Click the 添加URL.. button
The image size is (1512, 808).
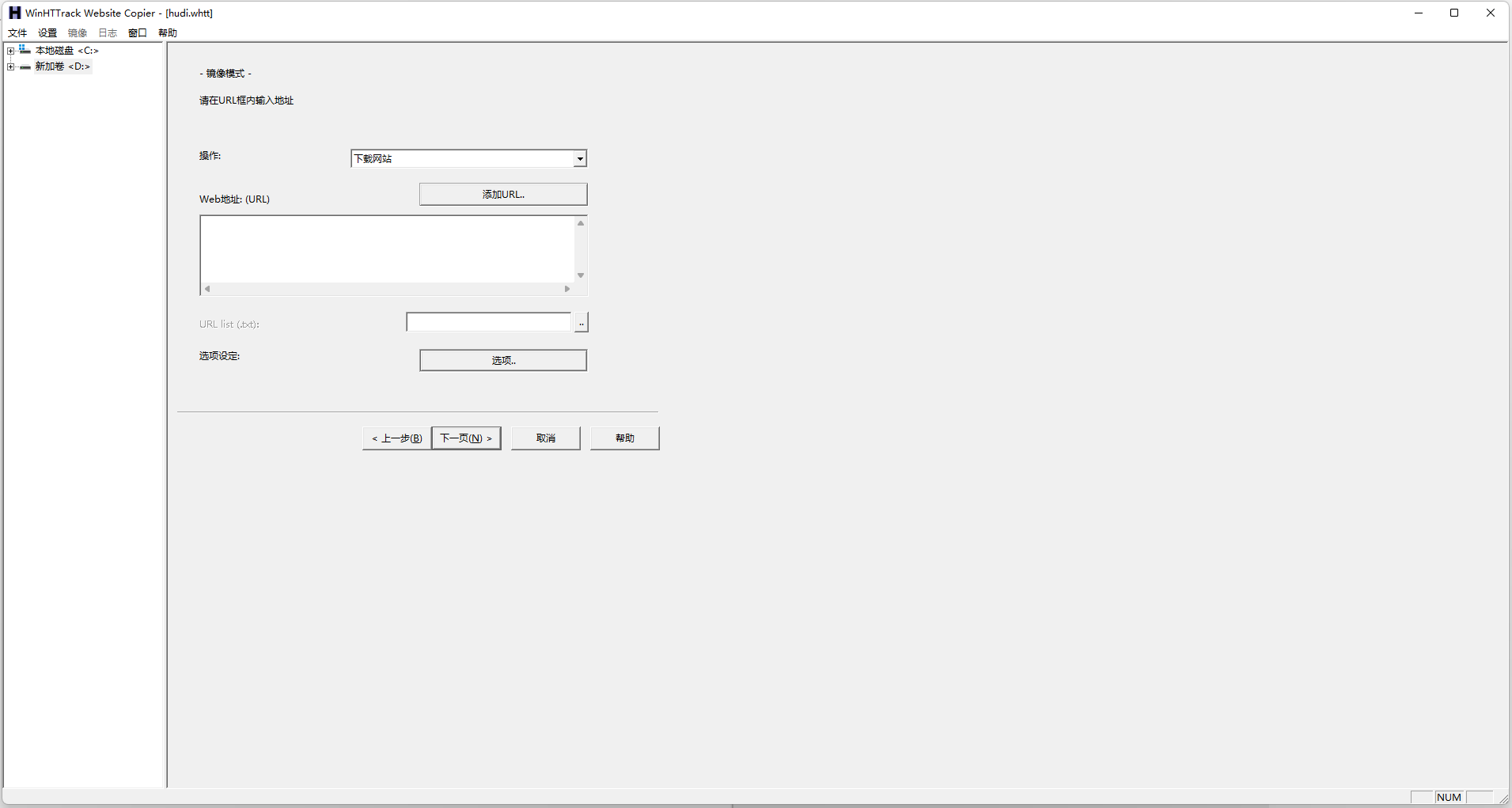pos(503,194)
